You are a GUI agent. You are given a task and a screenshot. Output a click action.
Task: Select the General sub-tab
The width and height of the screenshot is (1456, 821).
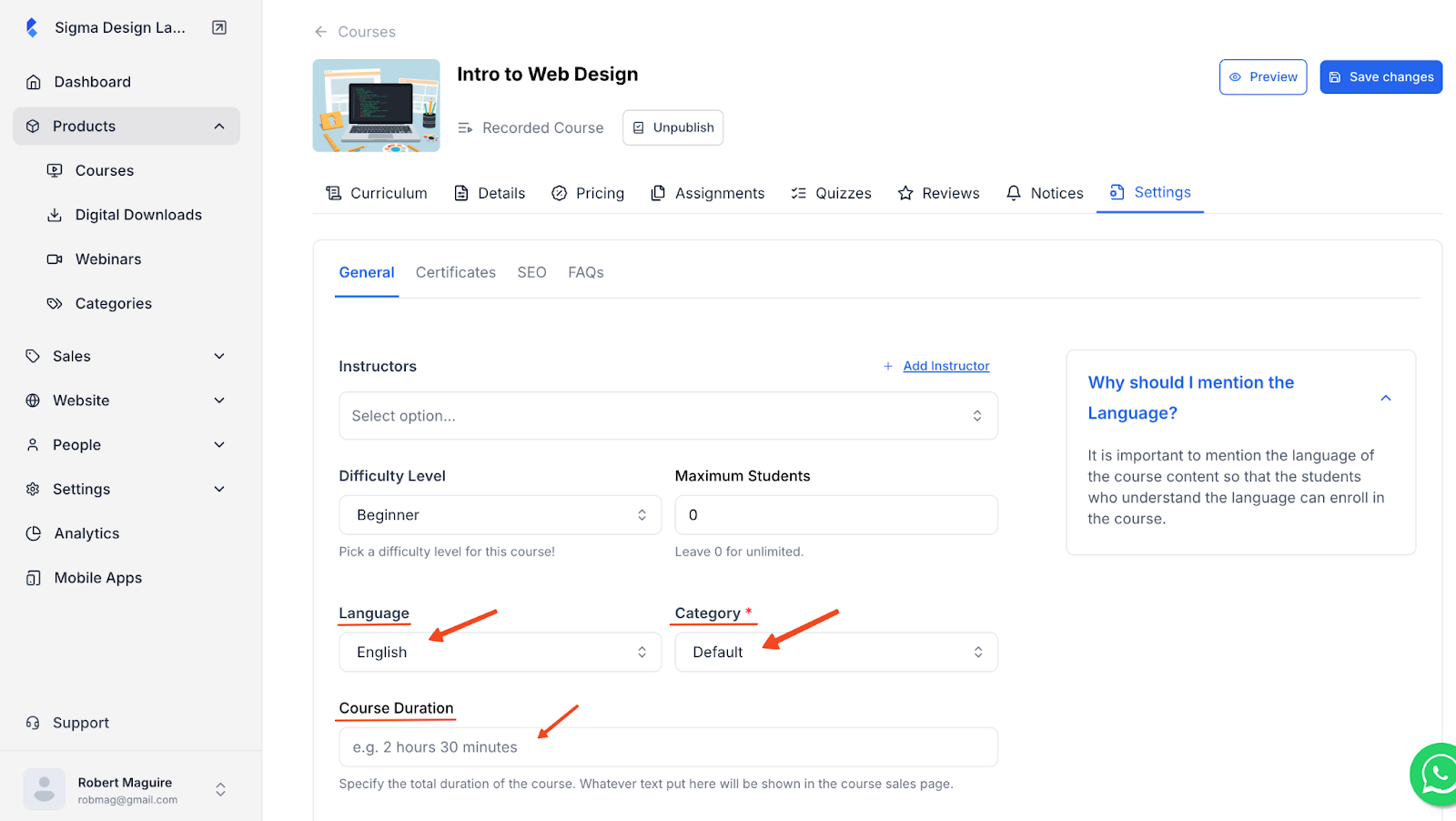click(x=367, y=272)
